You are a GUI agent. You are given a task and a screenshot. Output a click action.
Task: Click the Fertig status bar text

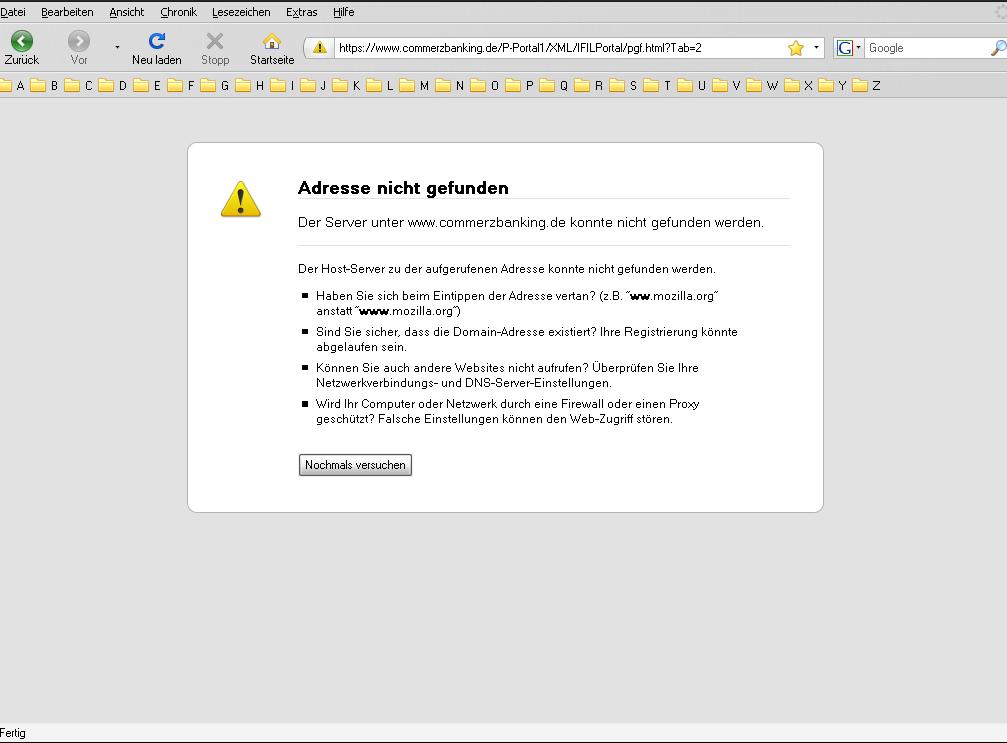13,733
